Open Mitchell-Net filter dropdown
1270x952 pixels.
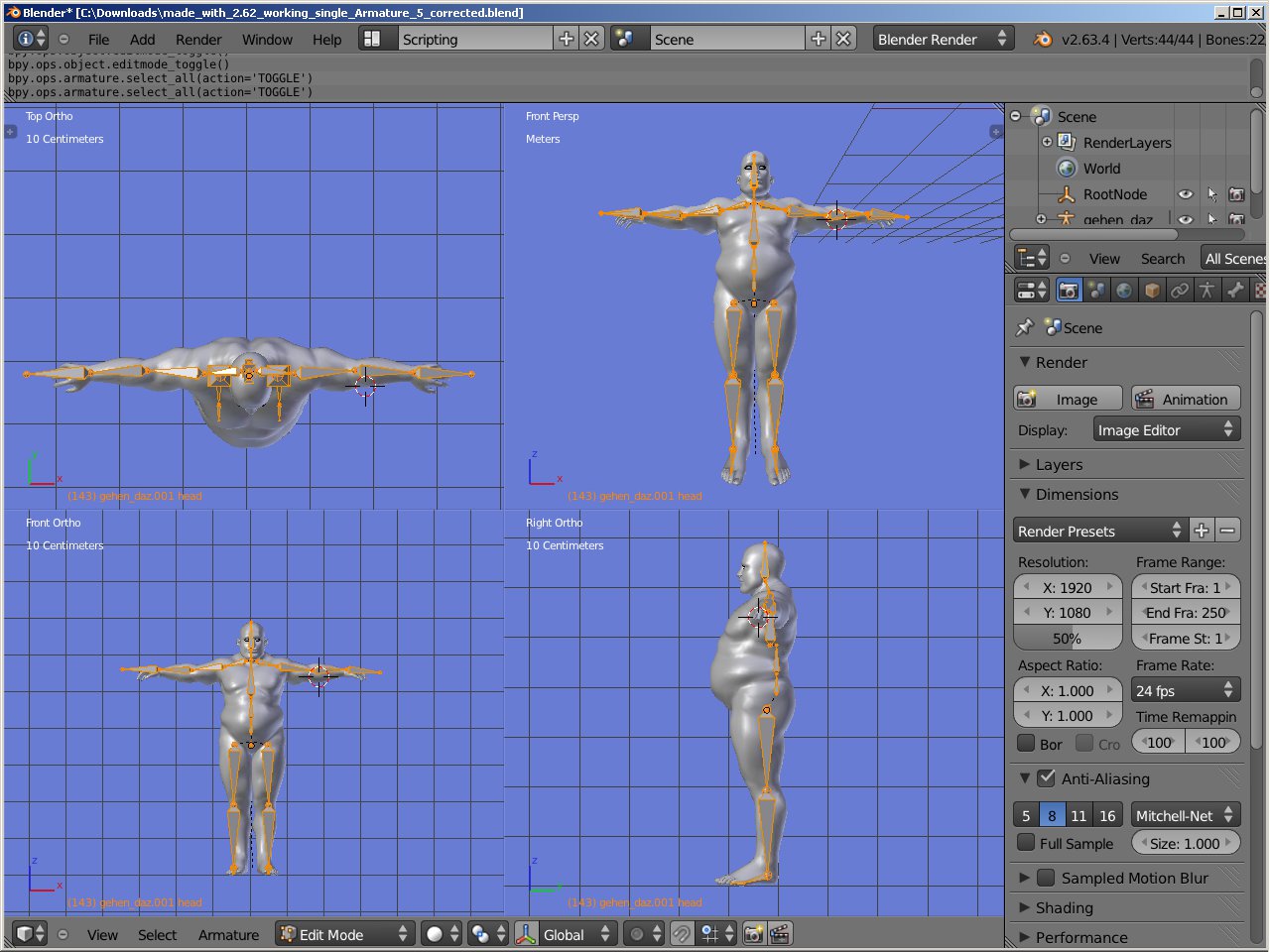(x=1186, y=815)
